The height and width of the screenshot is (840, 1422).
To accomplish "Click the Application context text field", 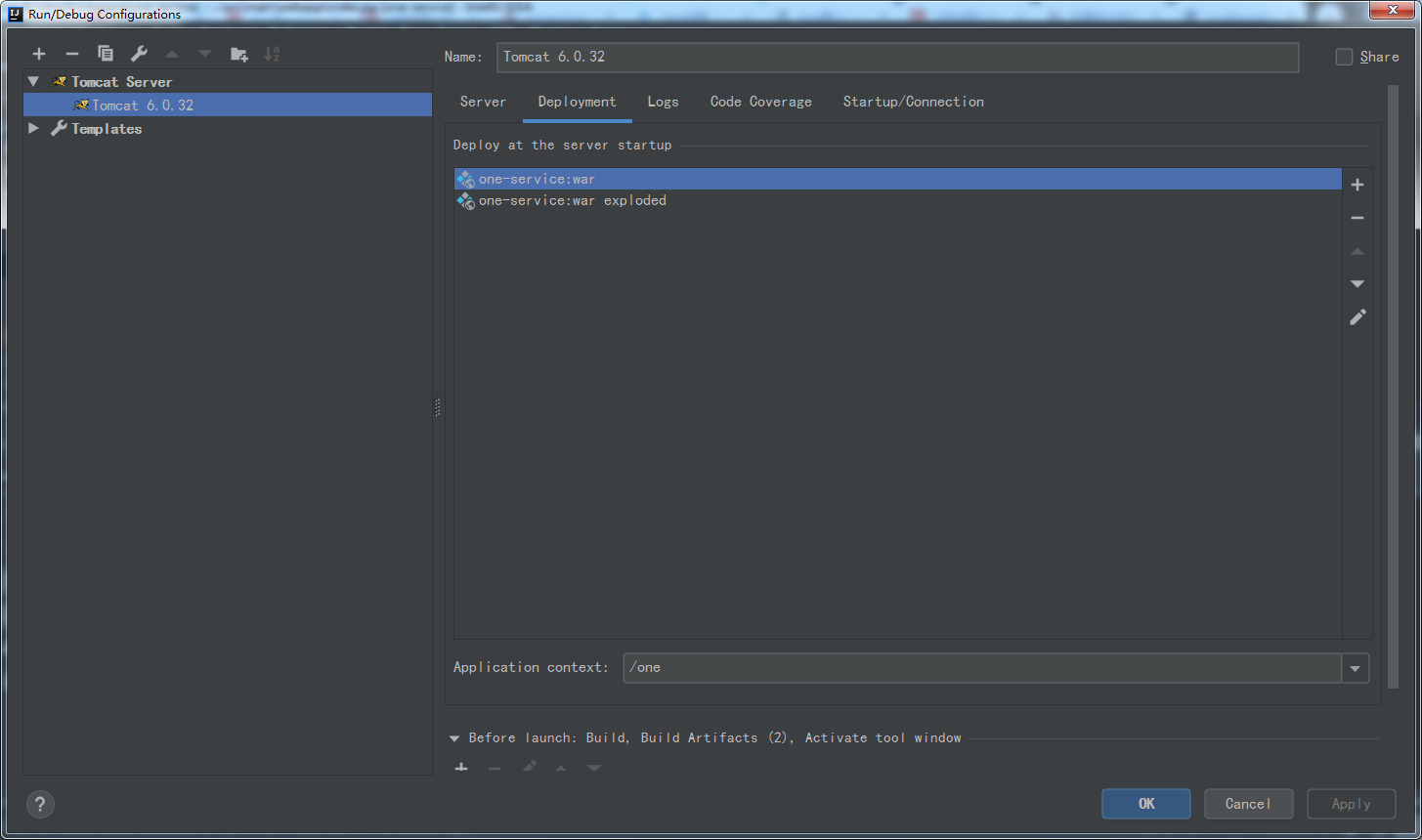I will tap(982, 668).
